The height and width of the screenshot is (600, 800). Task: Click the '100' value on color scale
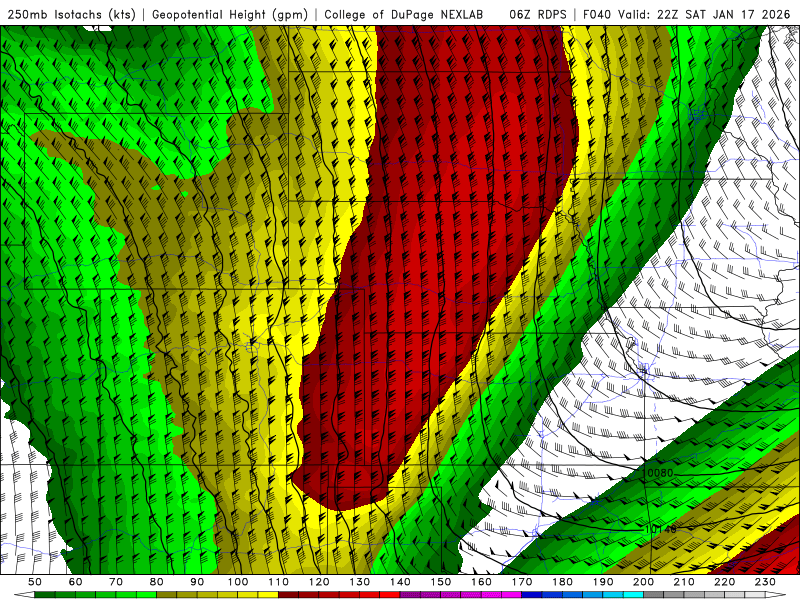tap(238, 582)
